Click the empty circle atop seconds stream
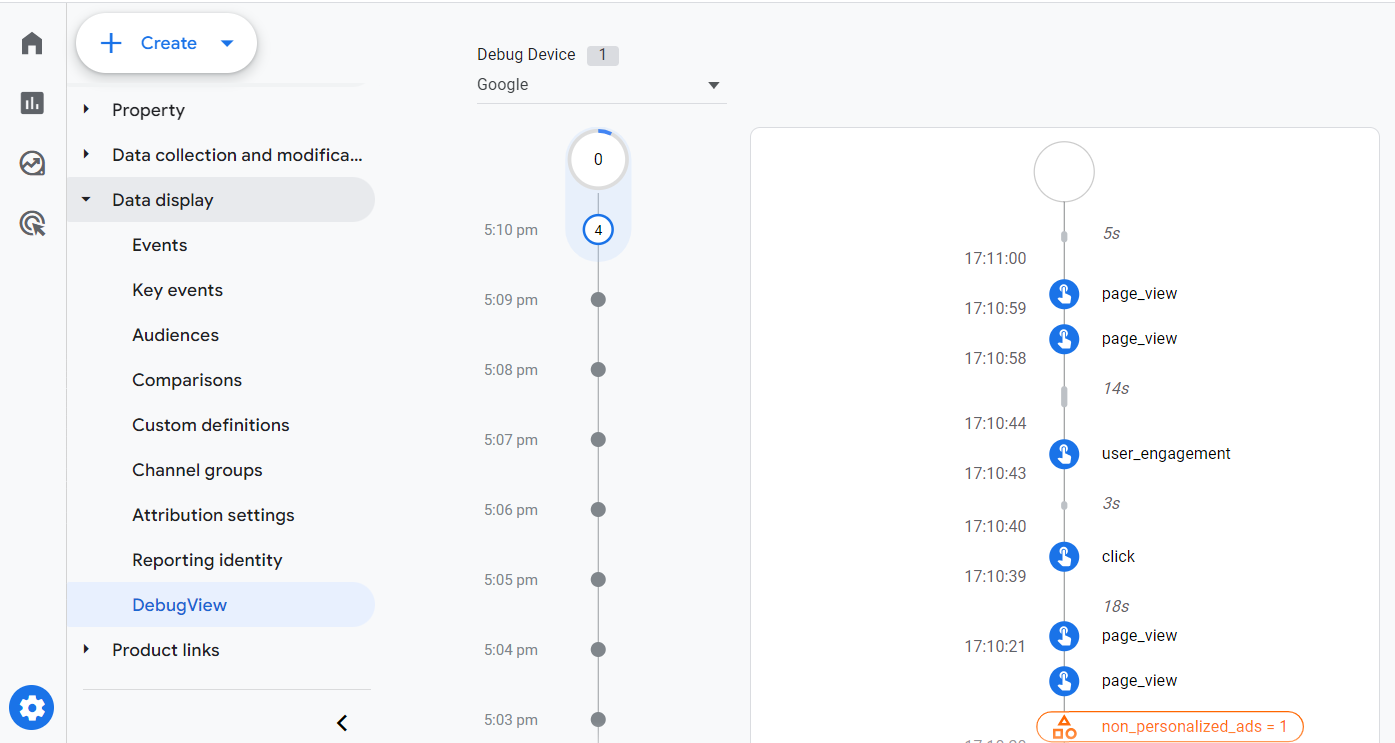 [x=1064, y=172]
